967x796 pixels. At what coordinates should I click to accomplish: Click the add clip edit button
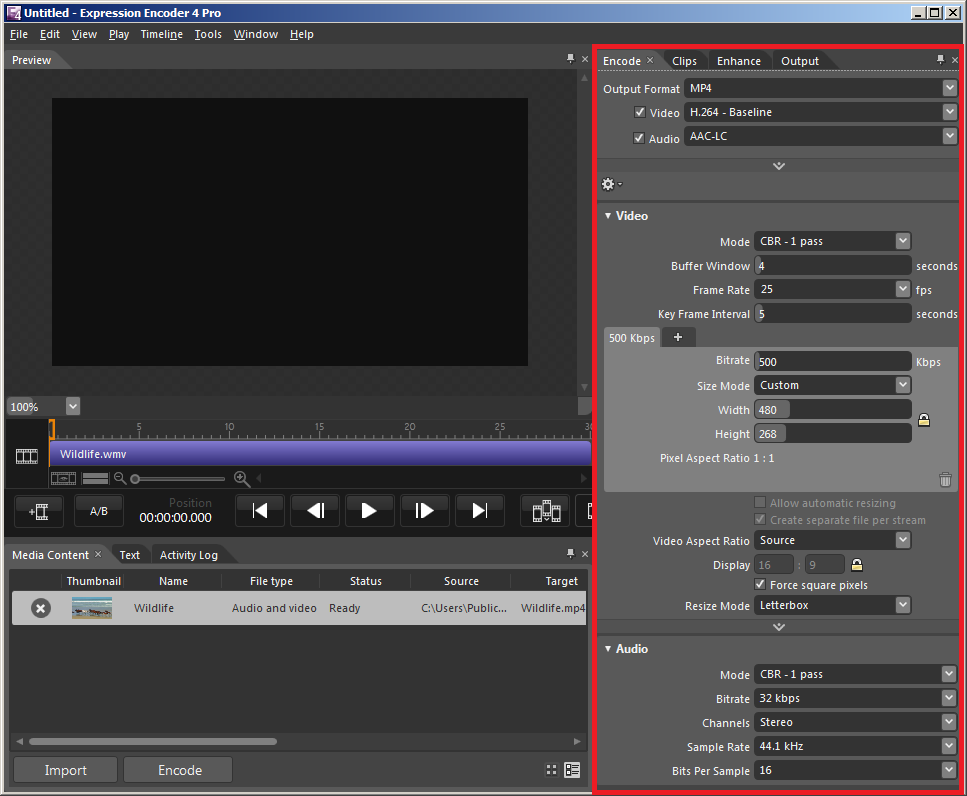click(x=39, y=511)
